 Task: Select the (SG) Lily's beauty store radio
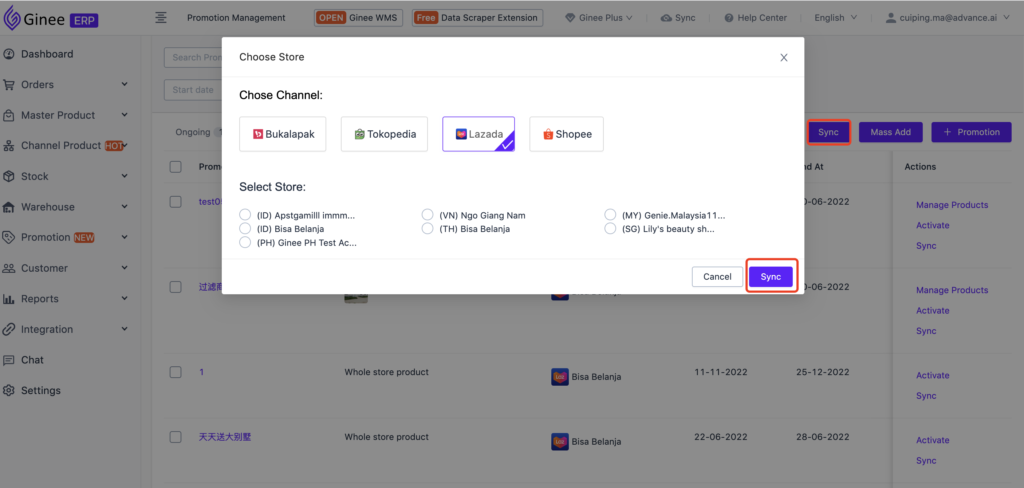tap(610, 229)
